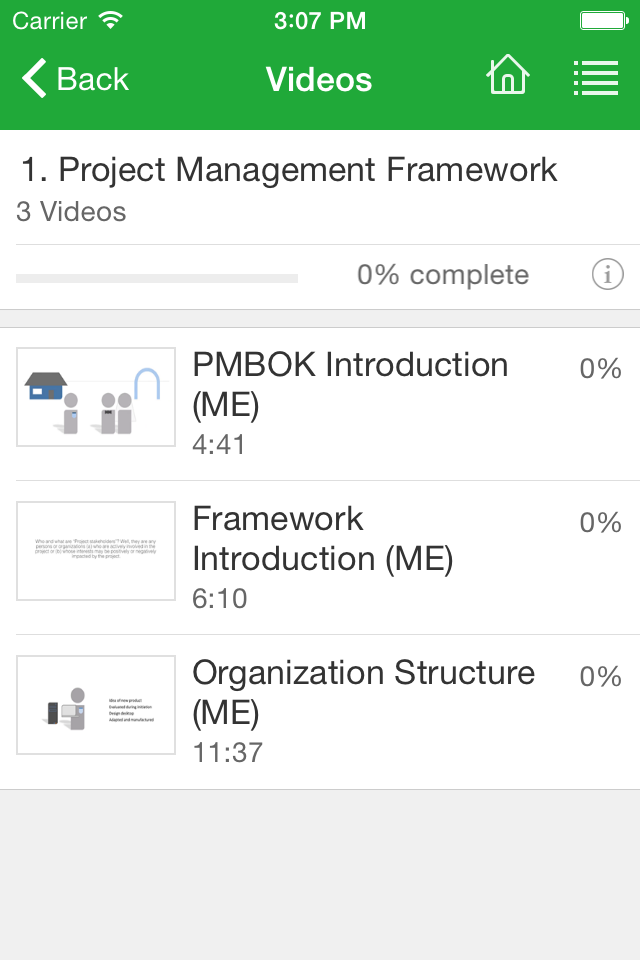This screenshot has width=640, height=960.
Task: Open PMBOK Introduction (ME) video thumbnail
Action: pos(96,397)
